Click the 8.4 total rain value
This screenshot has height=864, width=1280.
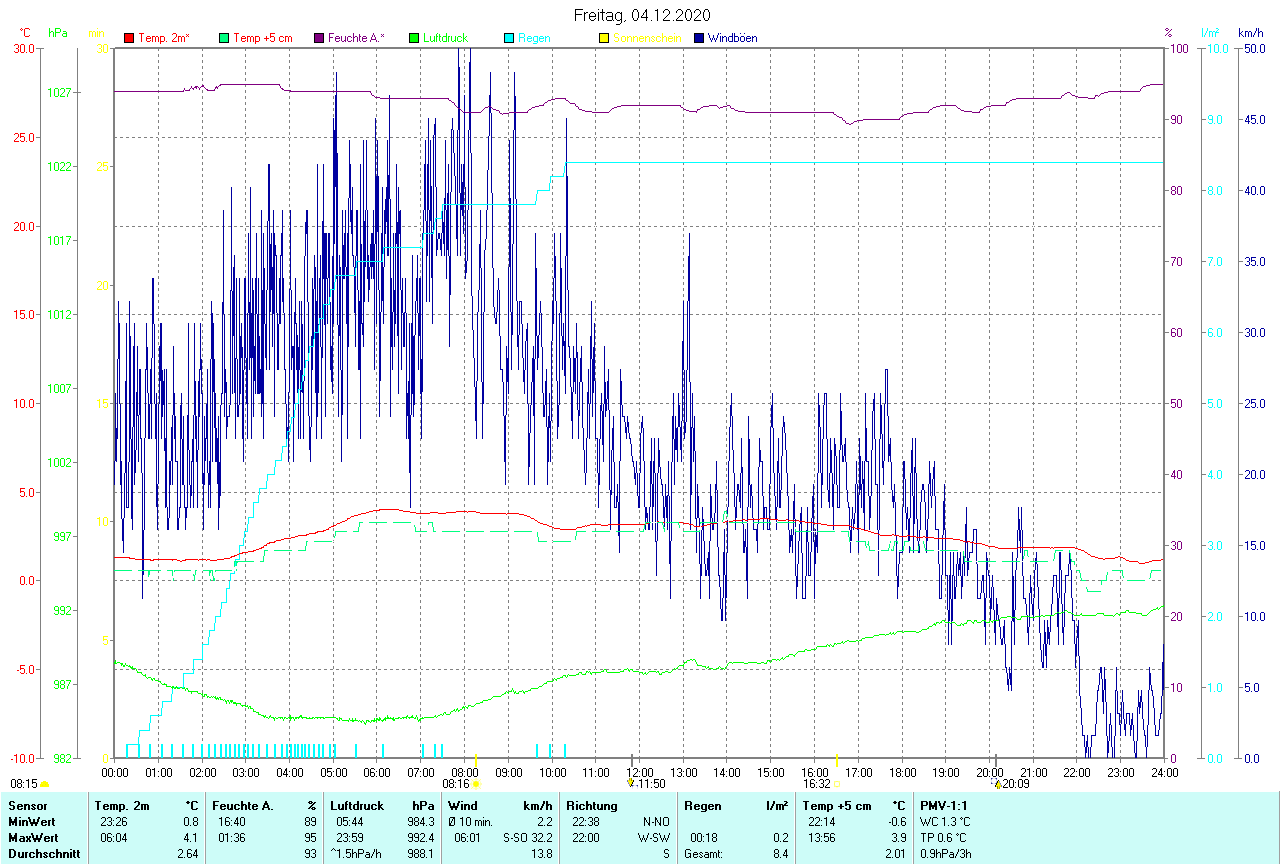(x=779, y=853)
